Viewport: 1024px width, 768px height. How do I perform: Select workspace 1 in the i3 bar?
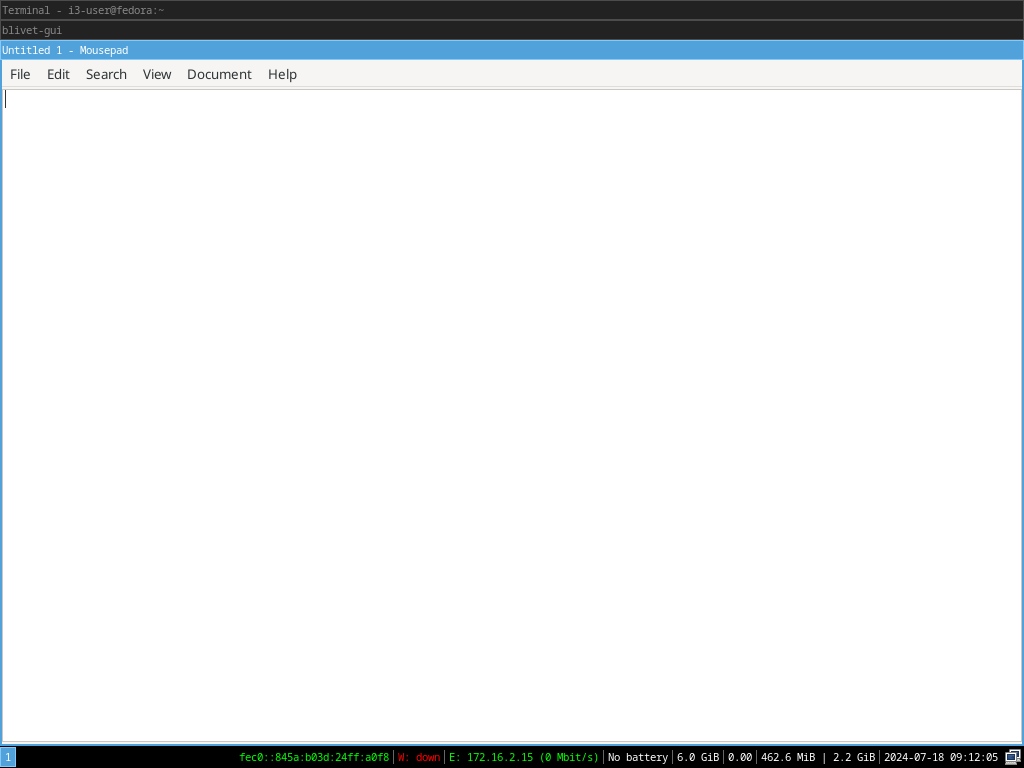(x=8, y=758)
